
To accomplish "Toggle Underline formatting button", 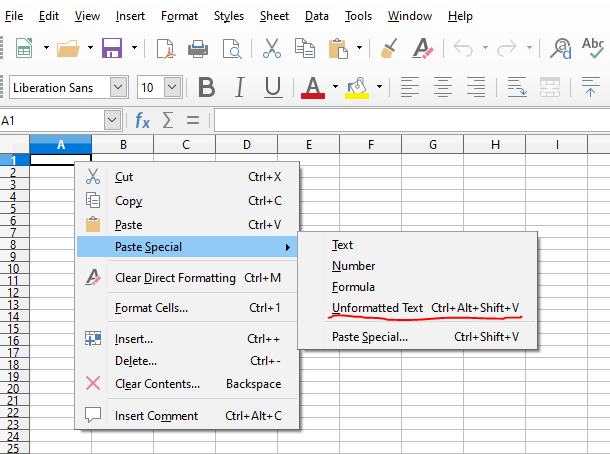I will pyautogui.click(x=272, y=87).
